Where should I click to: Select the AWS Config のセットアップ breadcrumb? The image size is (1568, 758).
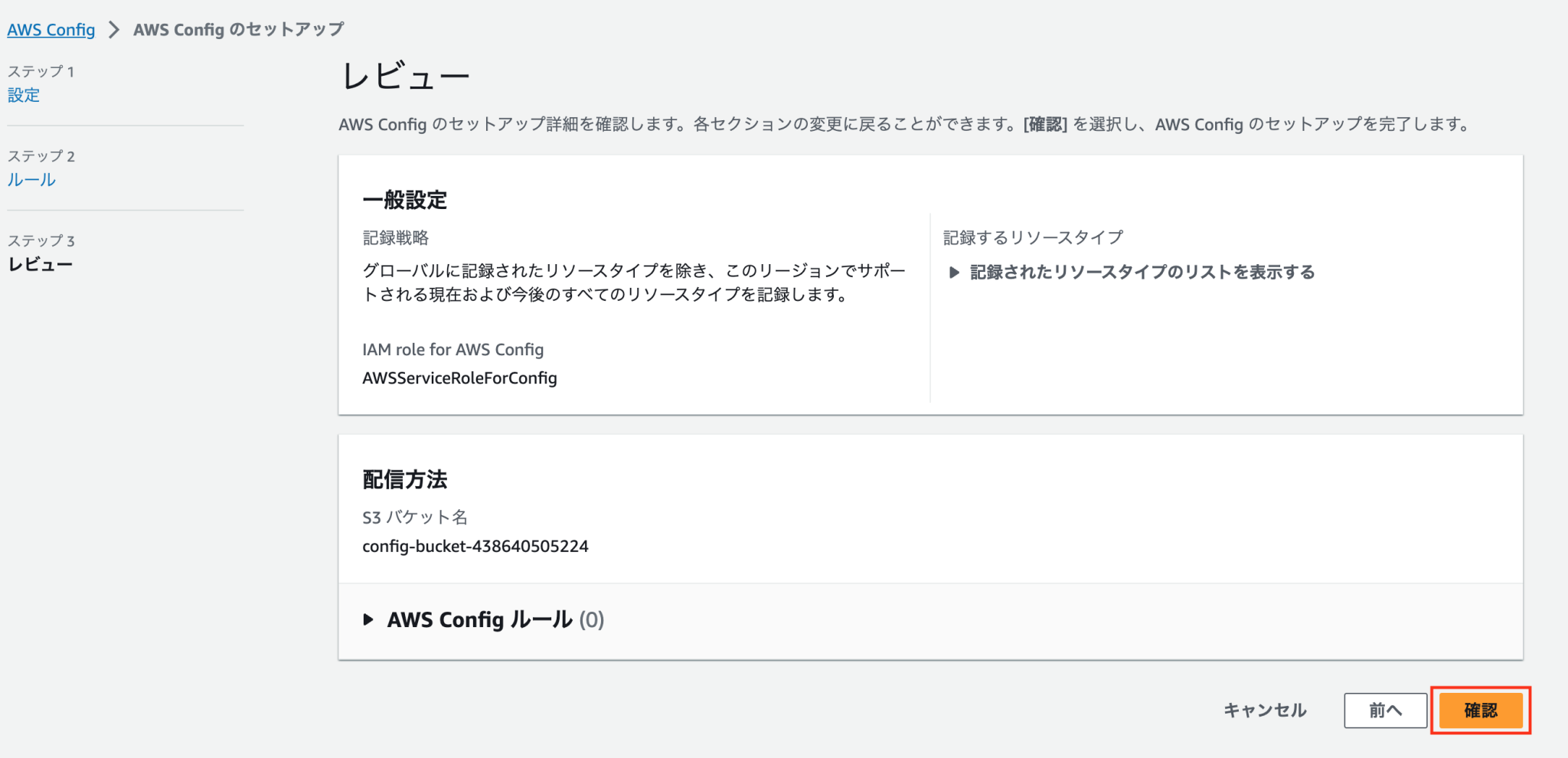click(238, 29)
